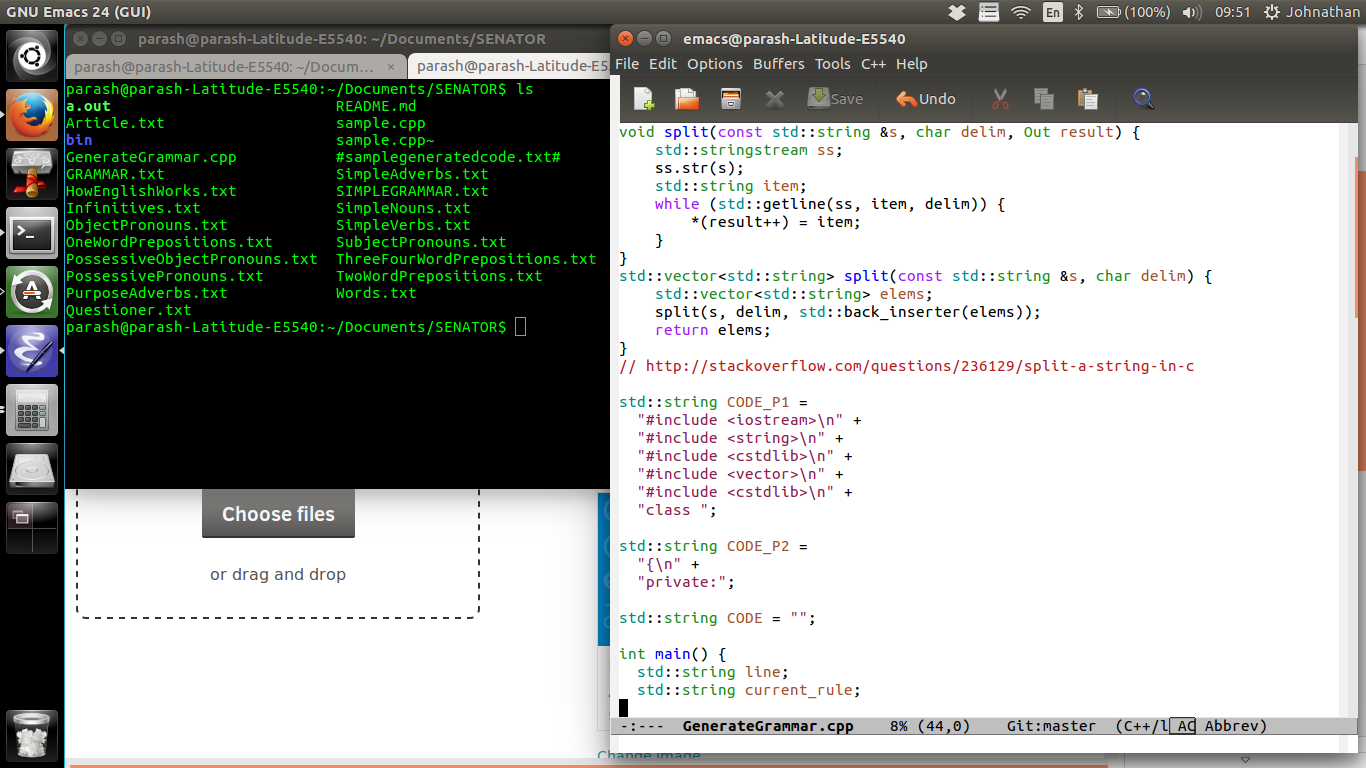
Task: Click the Dropbox indicator in the top panel
Action: point(957,12)
